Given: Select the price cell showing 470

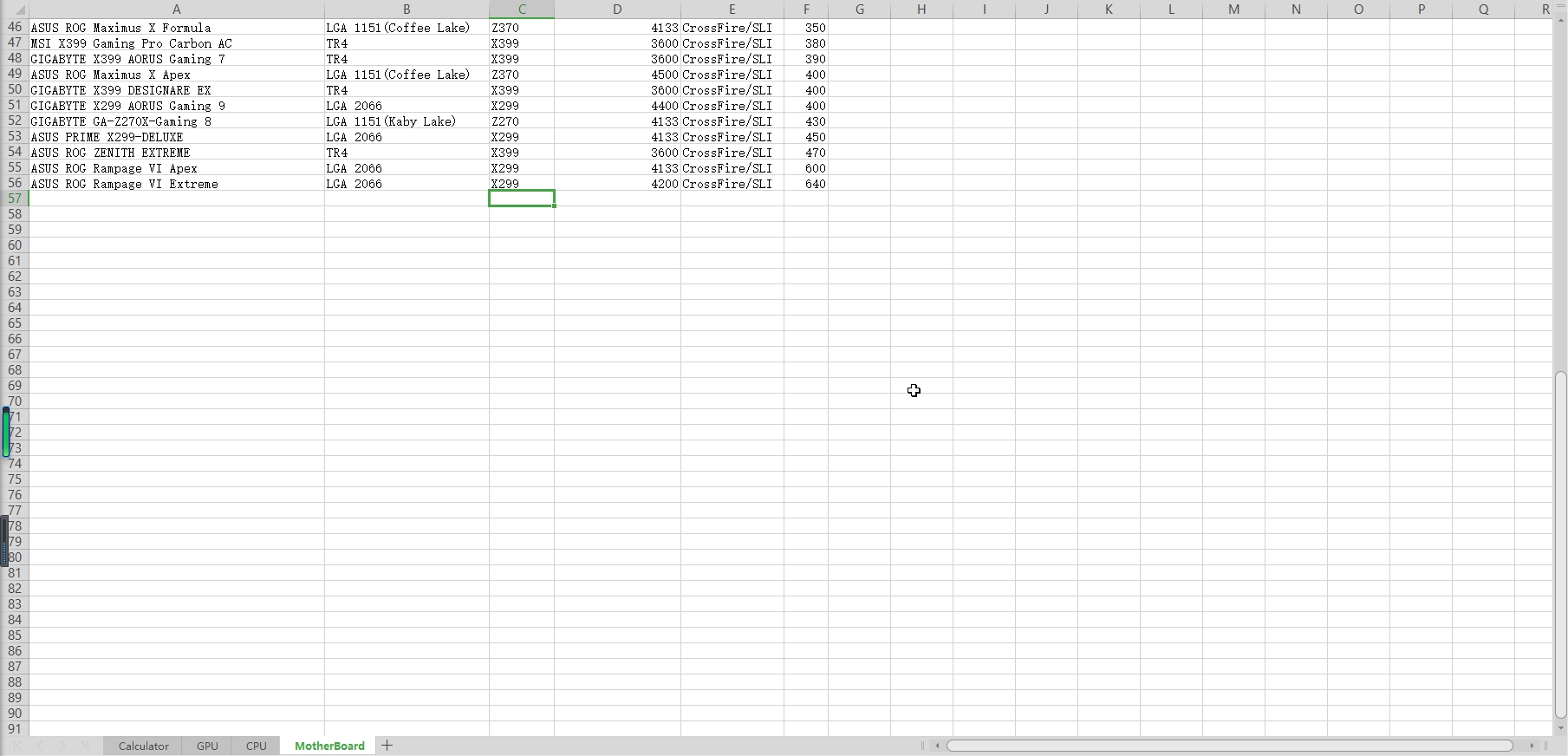Looking at the screenshot, I should coord(806,153).
